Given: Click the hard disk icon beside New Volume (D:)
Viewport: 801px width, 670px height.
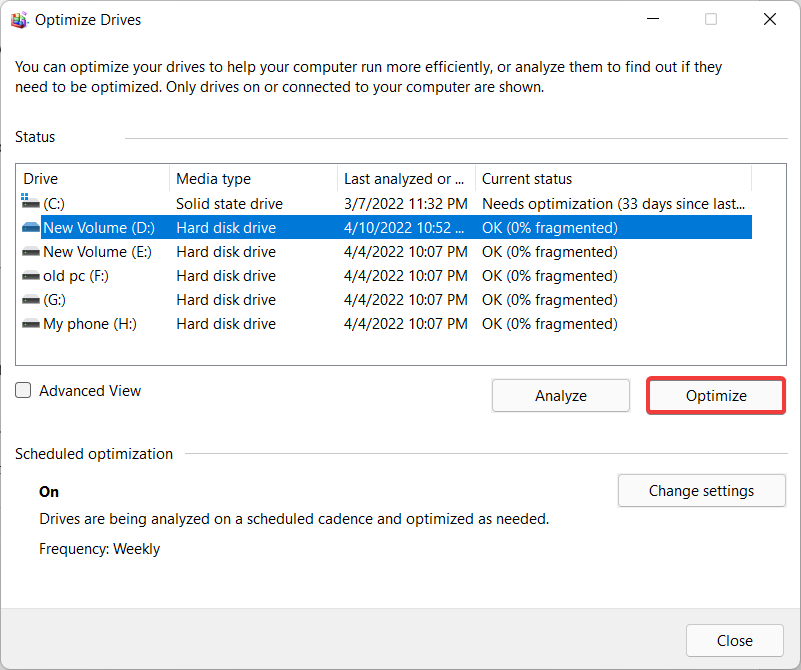Looking at the screenshot, I should point(31,227).
